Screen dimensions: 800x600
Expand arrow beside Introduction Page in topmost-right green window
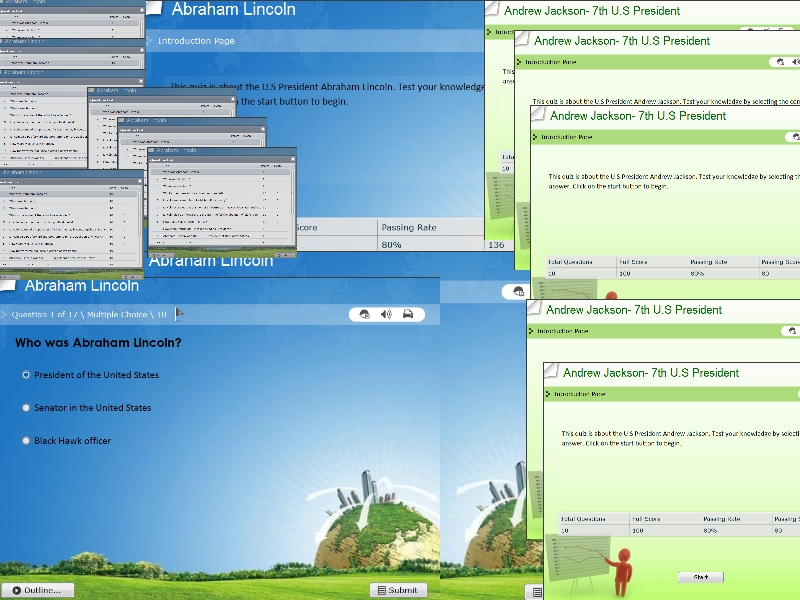tap(489, 32)
